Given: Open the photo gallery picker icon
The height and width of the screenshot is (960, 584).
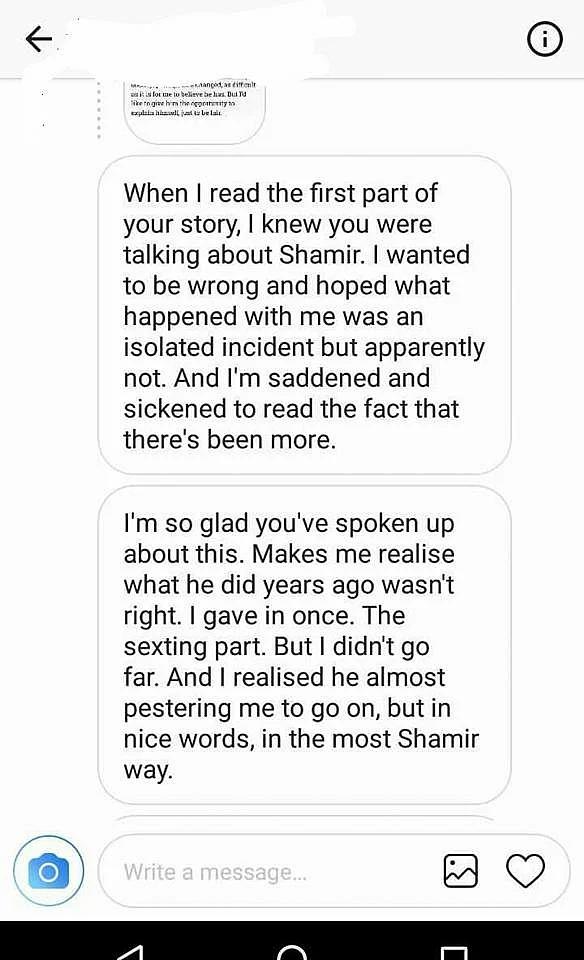Looking at the screenshot, I should (460, 871).
